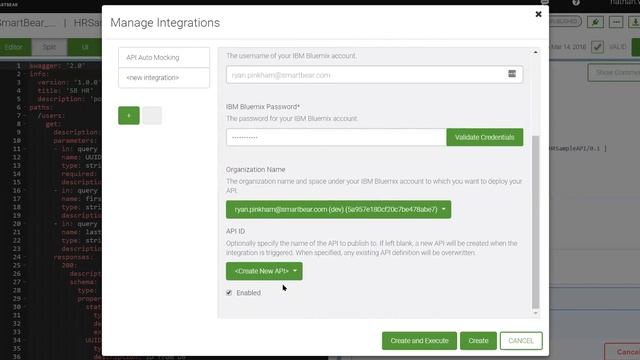Click the Create button
This screenshot has height=360, width=640.
point(478,341)
